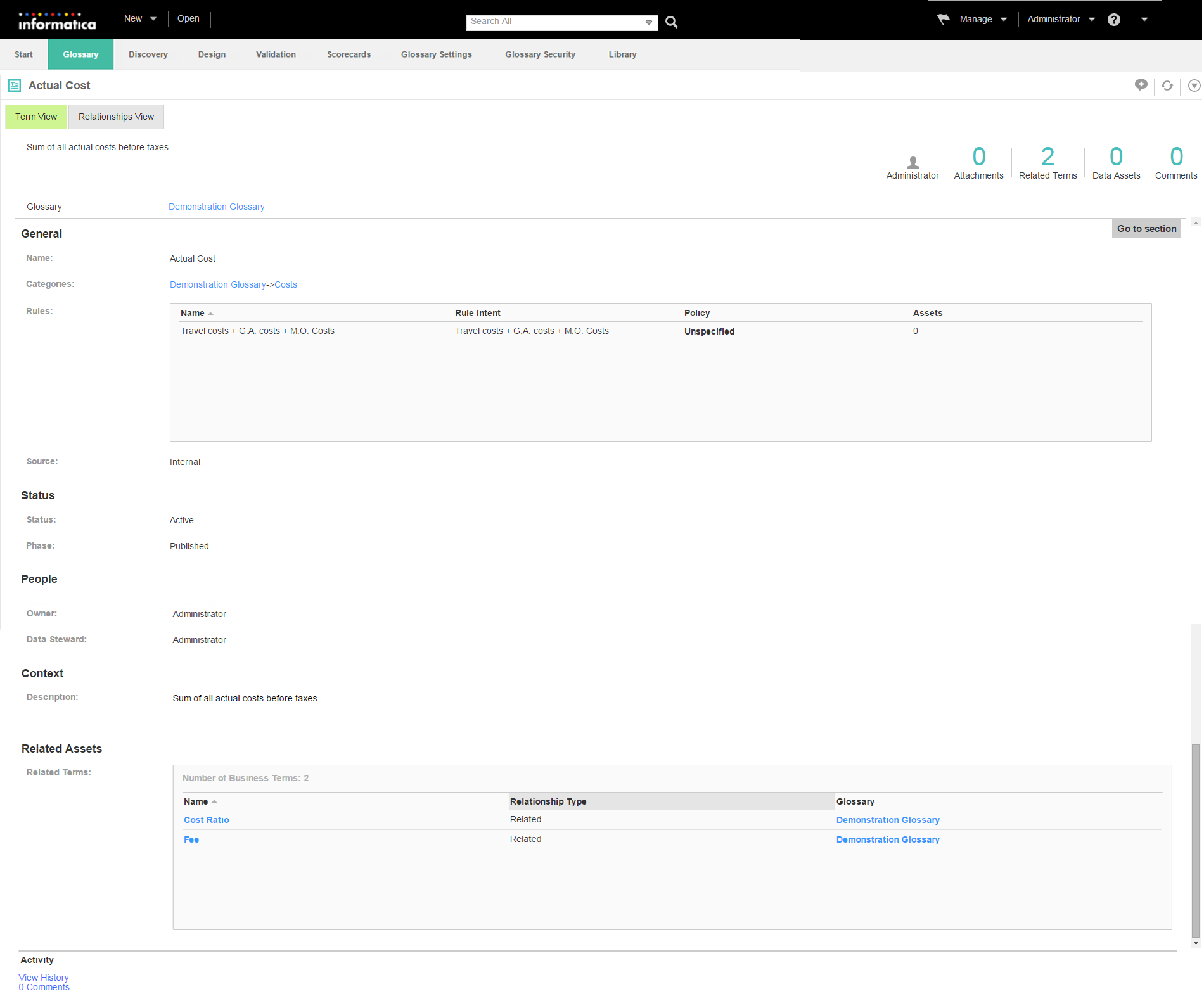
Task: Click the Informatica logo
Action: (x=57, y=21)
